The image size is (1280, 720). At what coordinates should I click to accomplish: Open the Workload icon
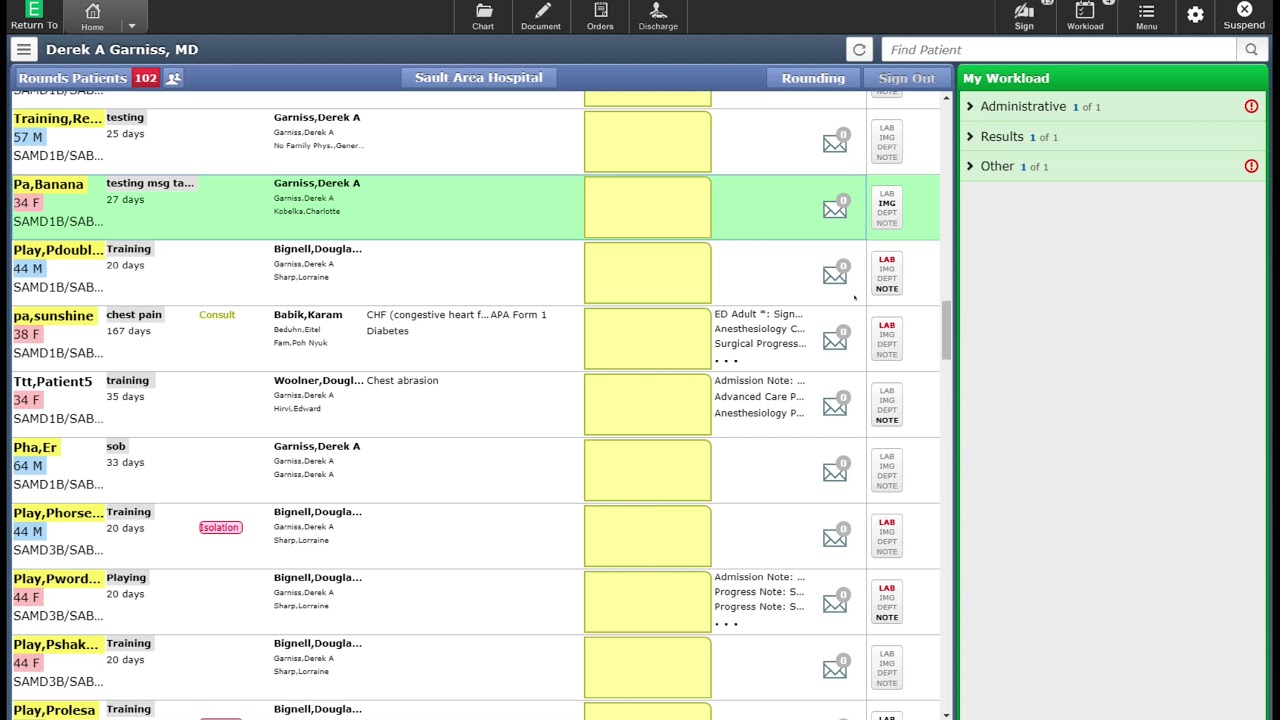click(x=1085, y=16)
